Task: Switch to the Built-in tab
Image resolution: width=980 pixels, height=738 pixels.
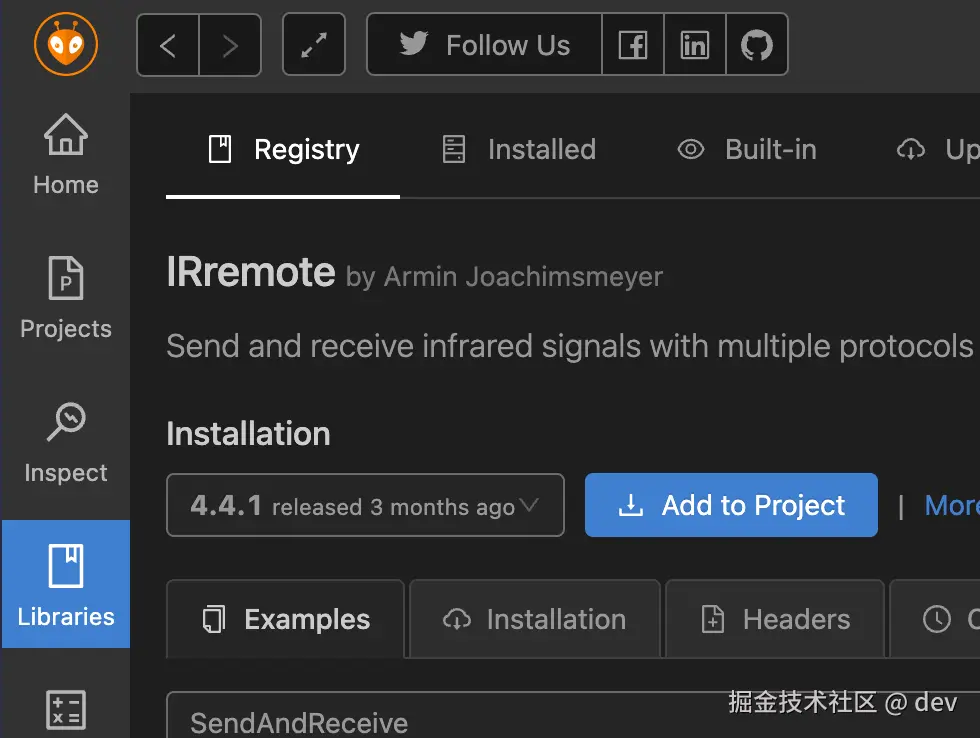Action: pyautogui.click(x=748, y=150)
